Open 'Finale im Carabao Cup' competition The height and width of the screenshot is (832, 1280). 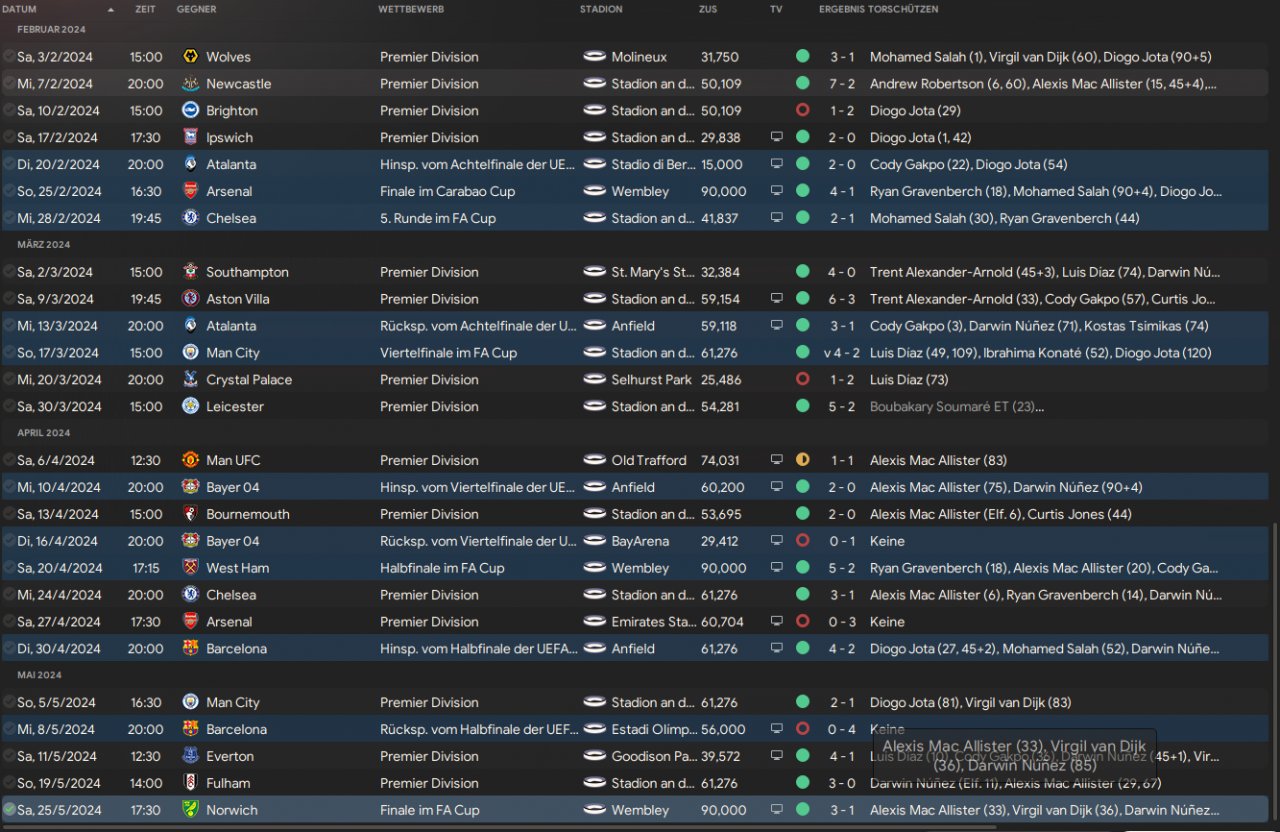[x=447, y=192]
